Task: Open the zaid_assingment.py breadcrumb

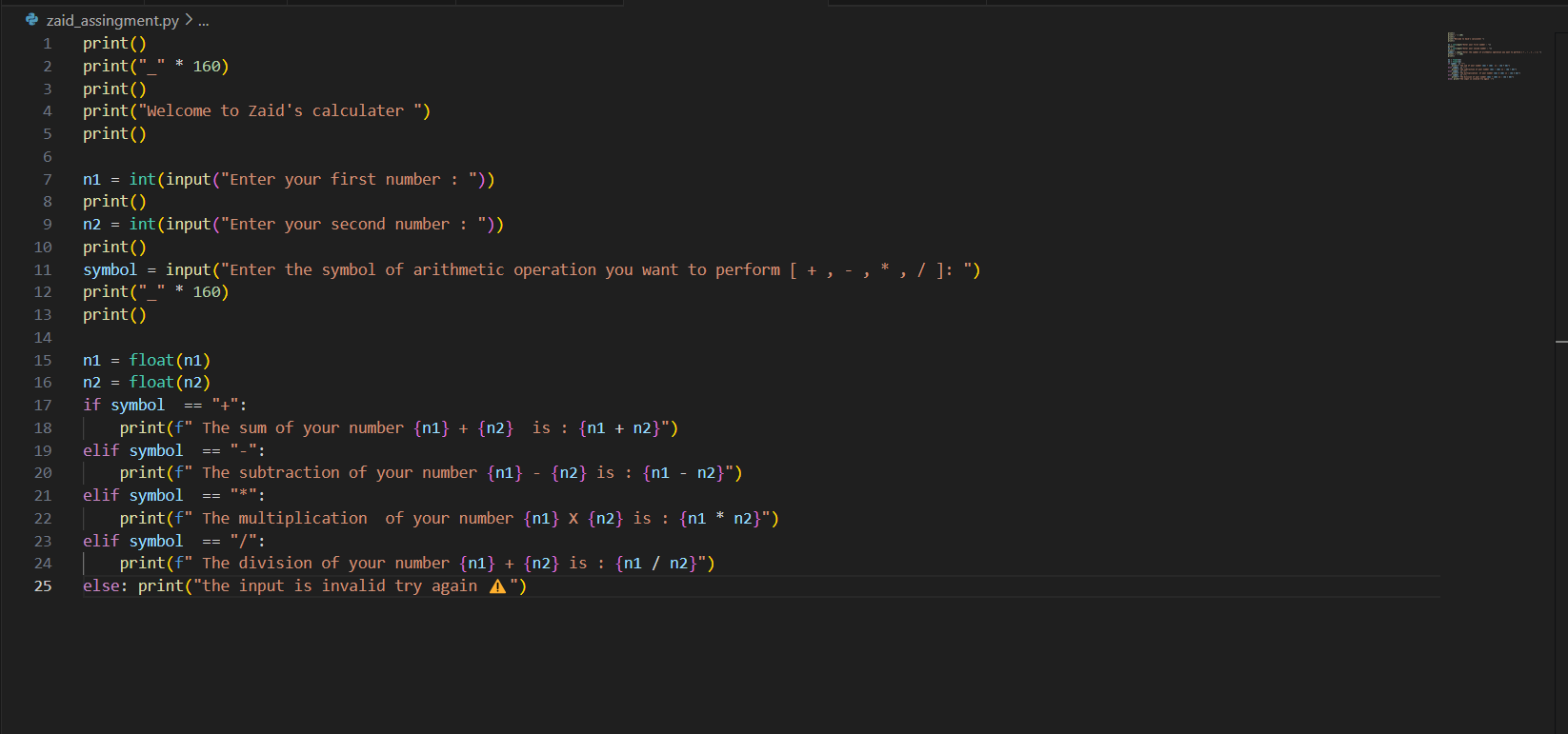Action: [x=111, y=20]
